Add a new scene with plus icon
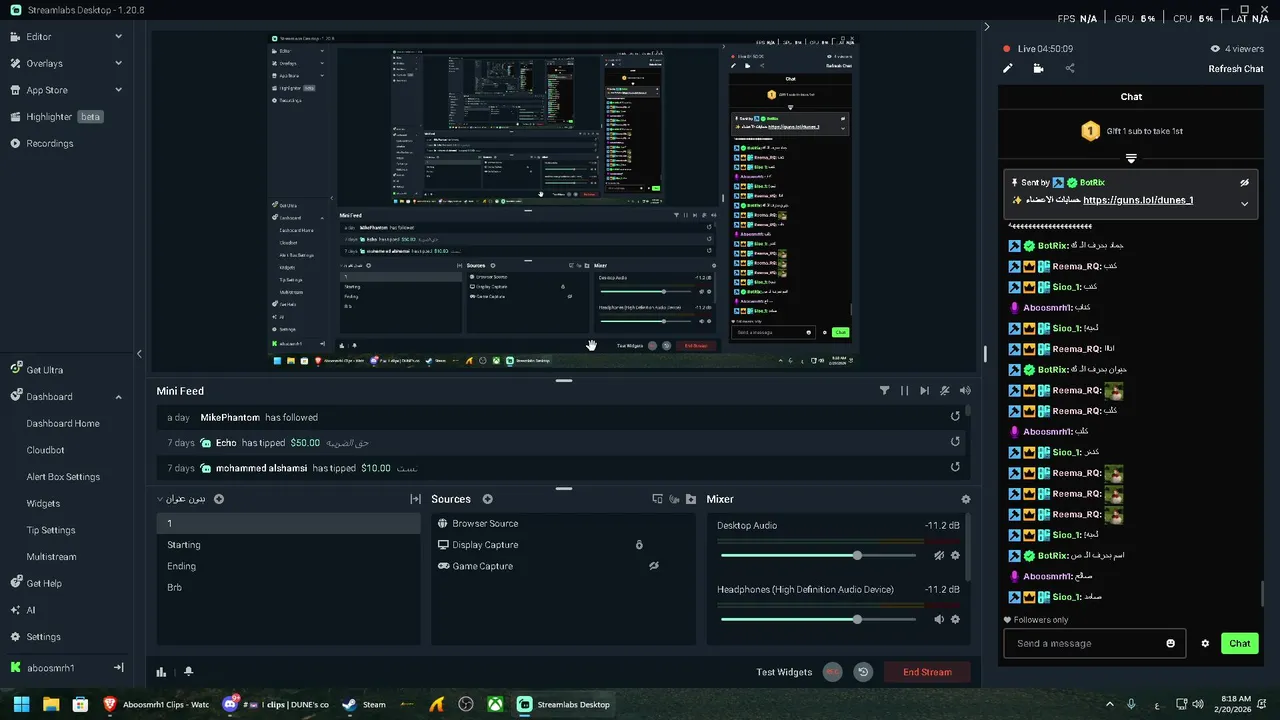 (x=219, y=499)
